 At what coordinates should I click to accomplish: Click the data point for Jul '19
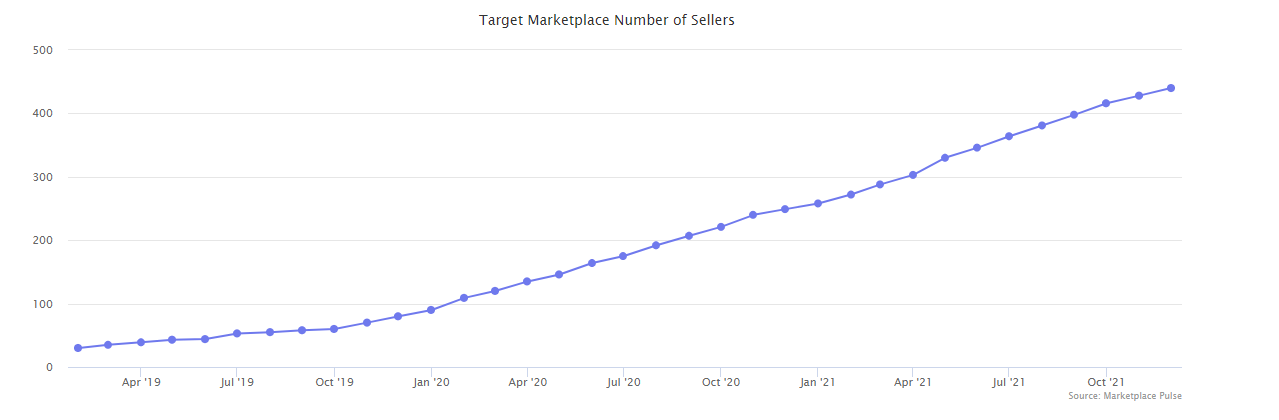click(237, 333)
